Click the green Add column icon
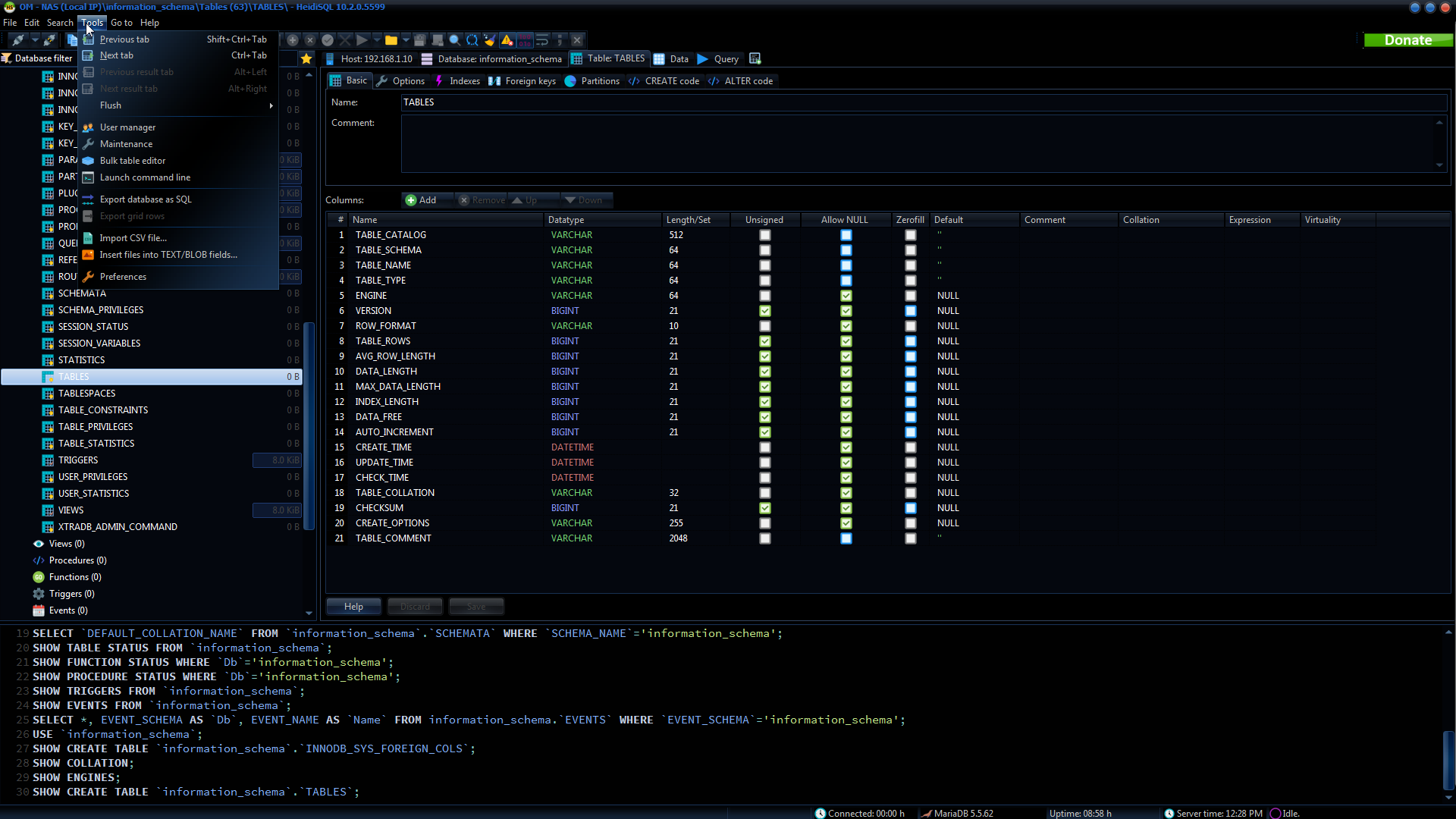Screen dimensions: 1456x819 (x=411, y=200)
